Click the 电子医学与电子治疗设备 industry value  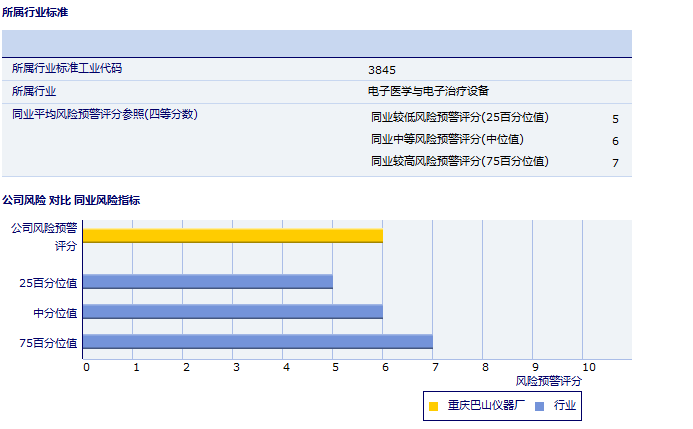428,91
